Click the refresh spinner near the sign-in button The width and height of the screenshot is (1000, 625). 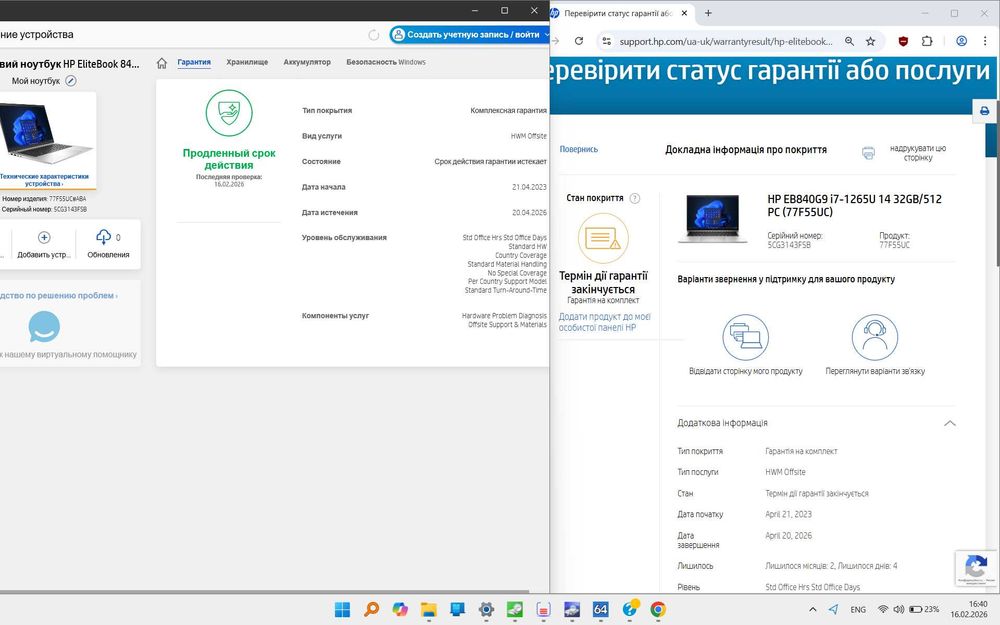coord(374,35)
